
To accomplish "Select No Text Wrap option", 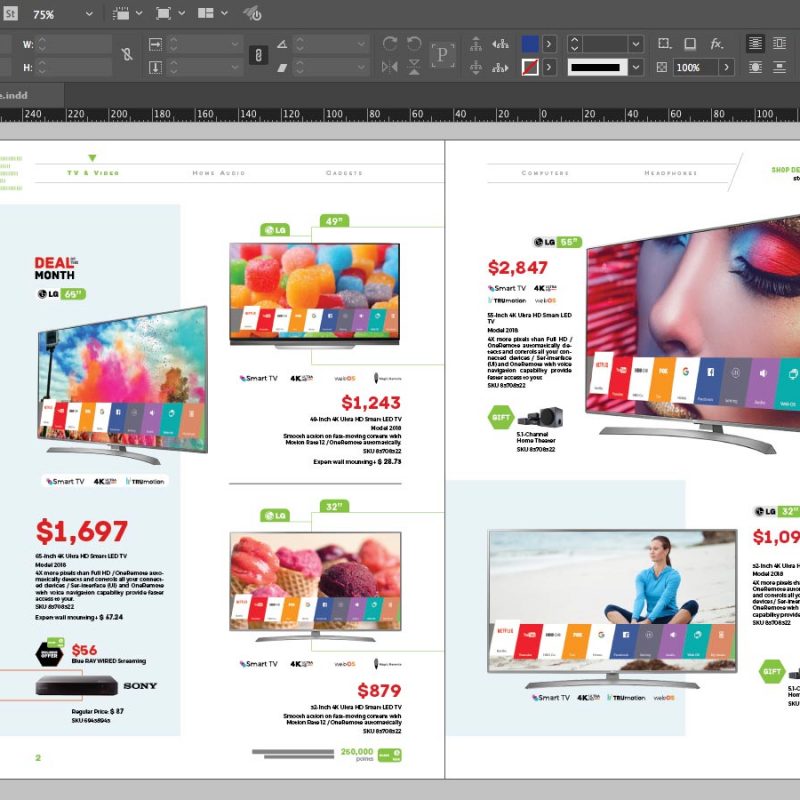I will click(756, 44).
